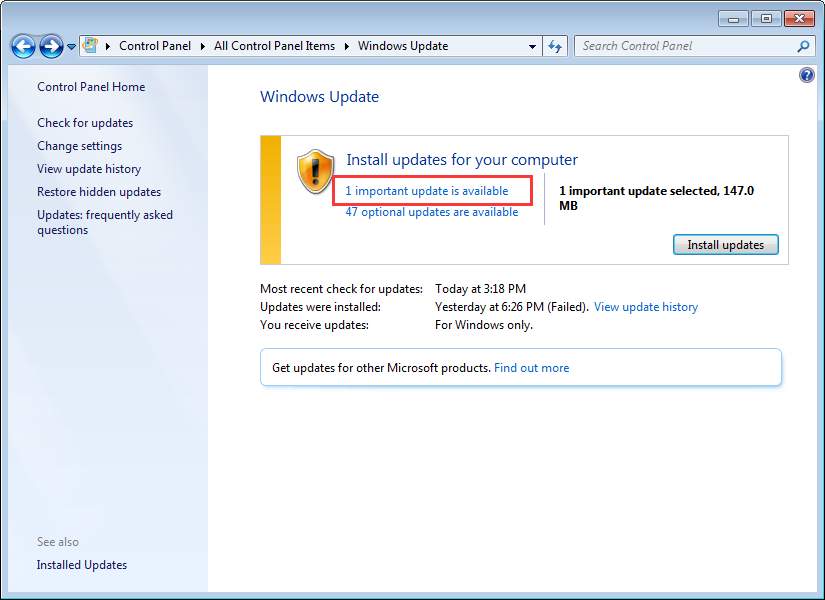Click the Install updates button
The width and height of the screenshot is (825, 600).
pyautogui.click(x=726, y=245)
